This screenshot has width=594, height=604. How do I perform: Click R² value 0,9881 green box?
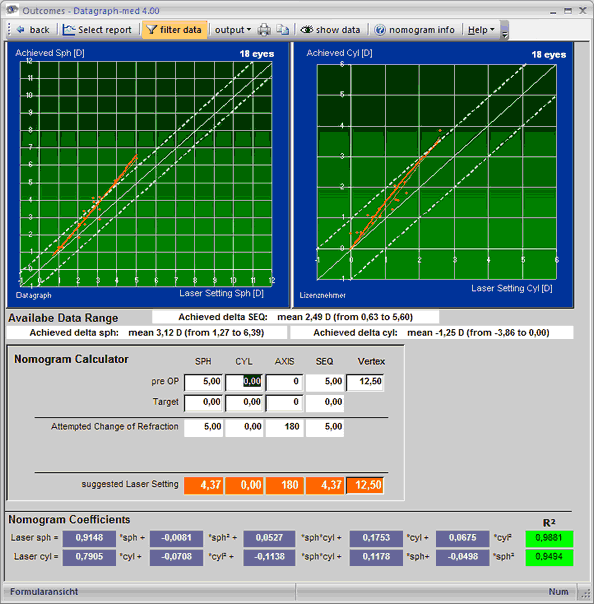[549, 538]
